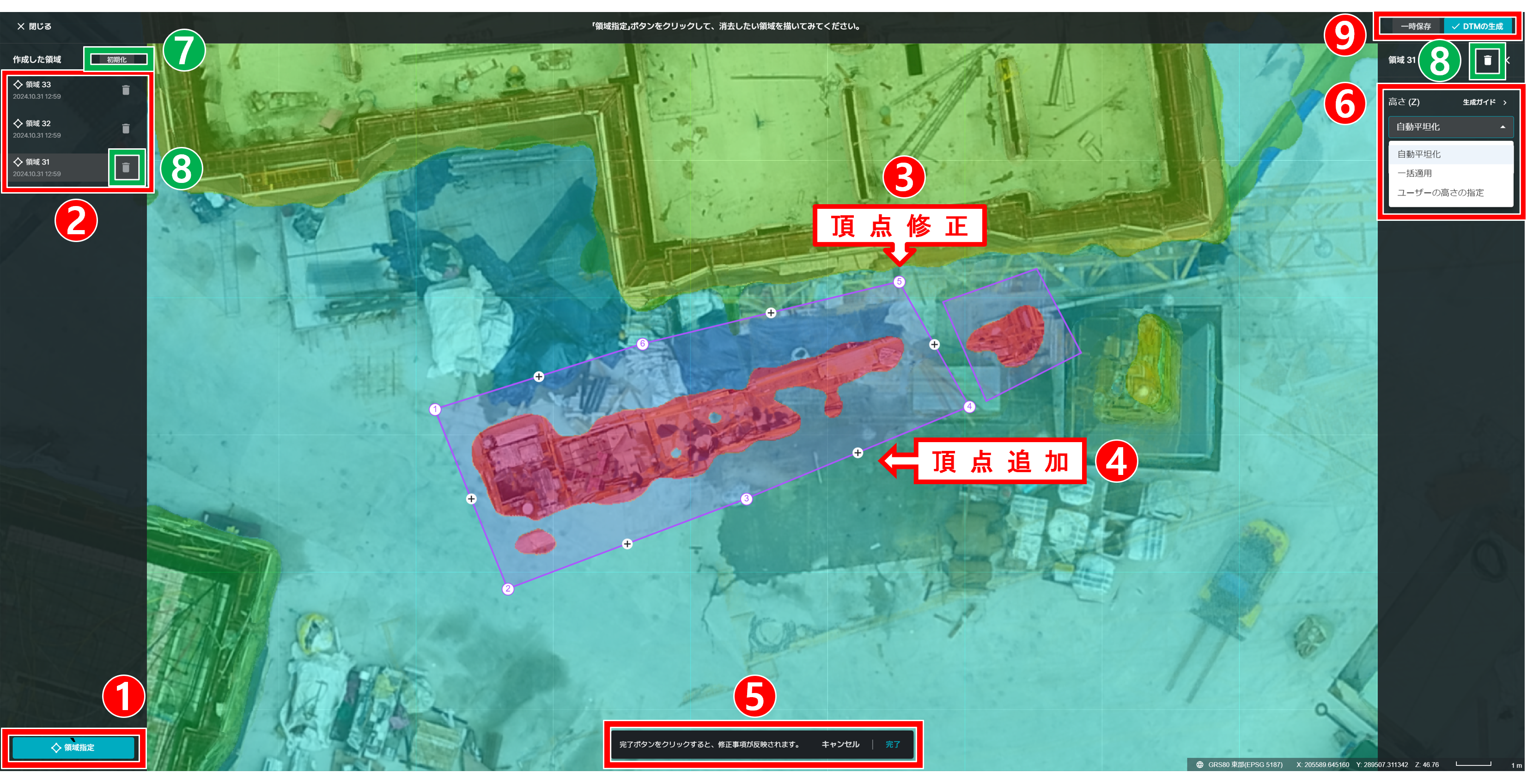The image size is (1527, 784).
Task: Choose ユーザーの高さの指定 option
Action: 1440,193
